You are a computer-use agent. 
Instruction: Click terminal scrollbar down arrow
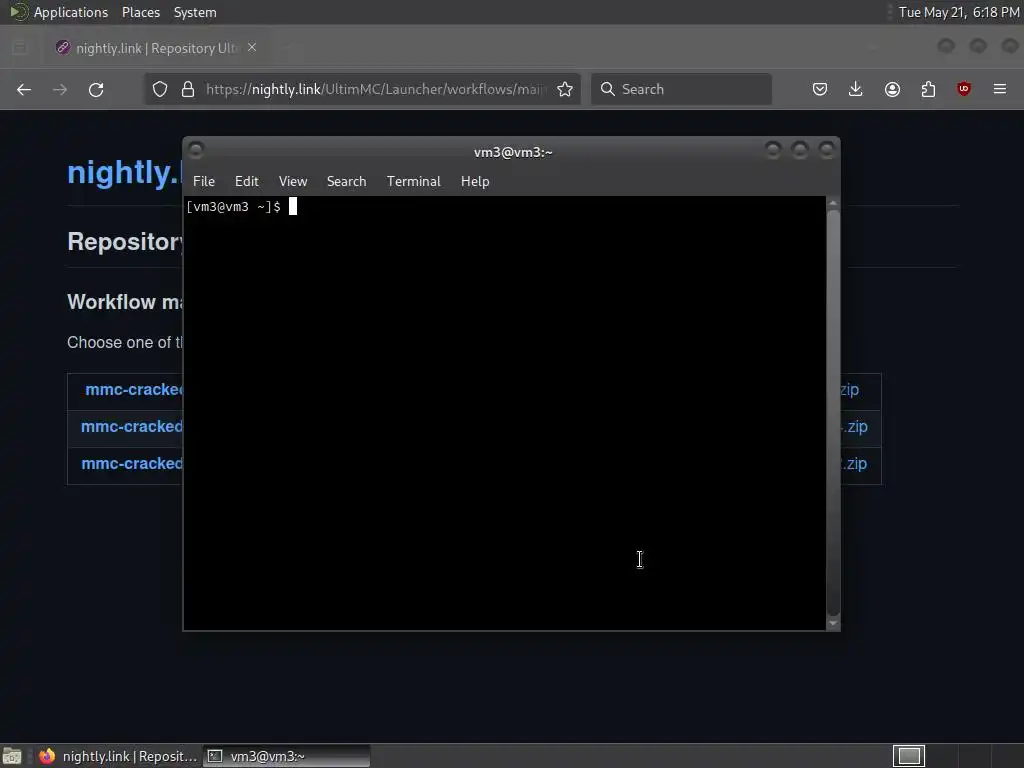pos(833,624)
